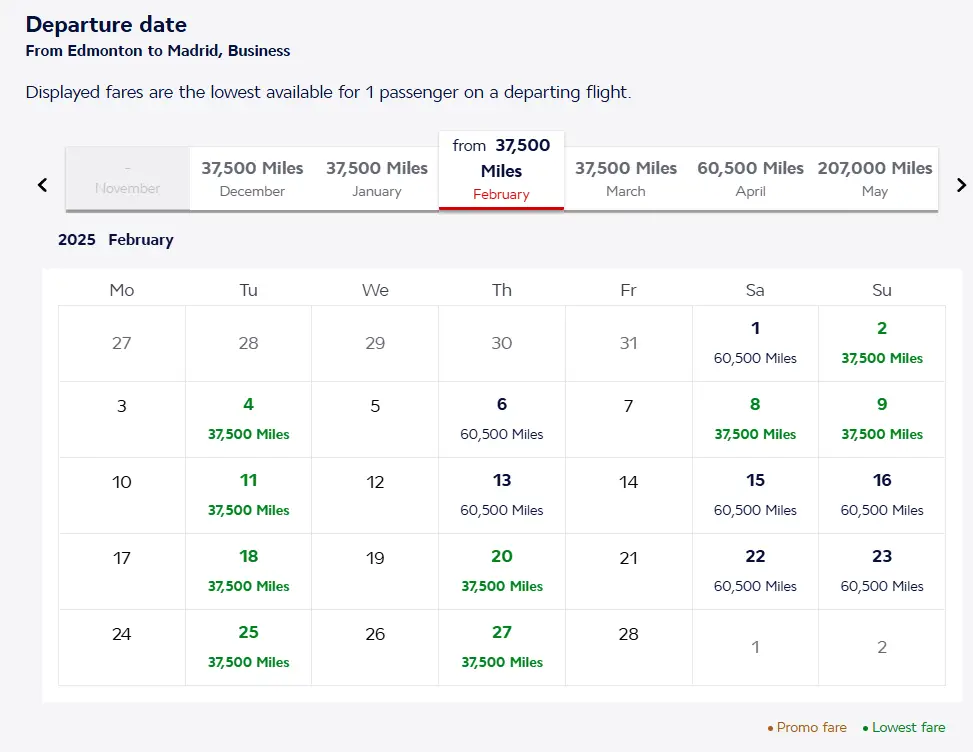Image resolution: width=973 pixels, height=752 pixels.
Task: Select February 11 for 37,500 Miles
Action: coord(248,495)
